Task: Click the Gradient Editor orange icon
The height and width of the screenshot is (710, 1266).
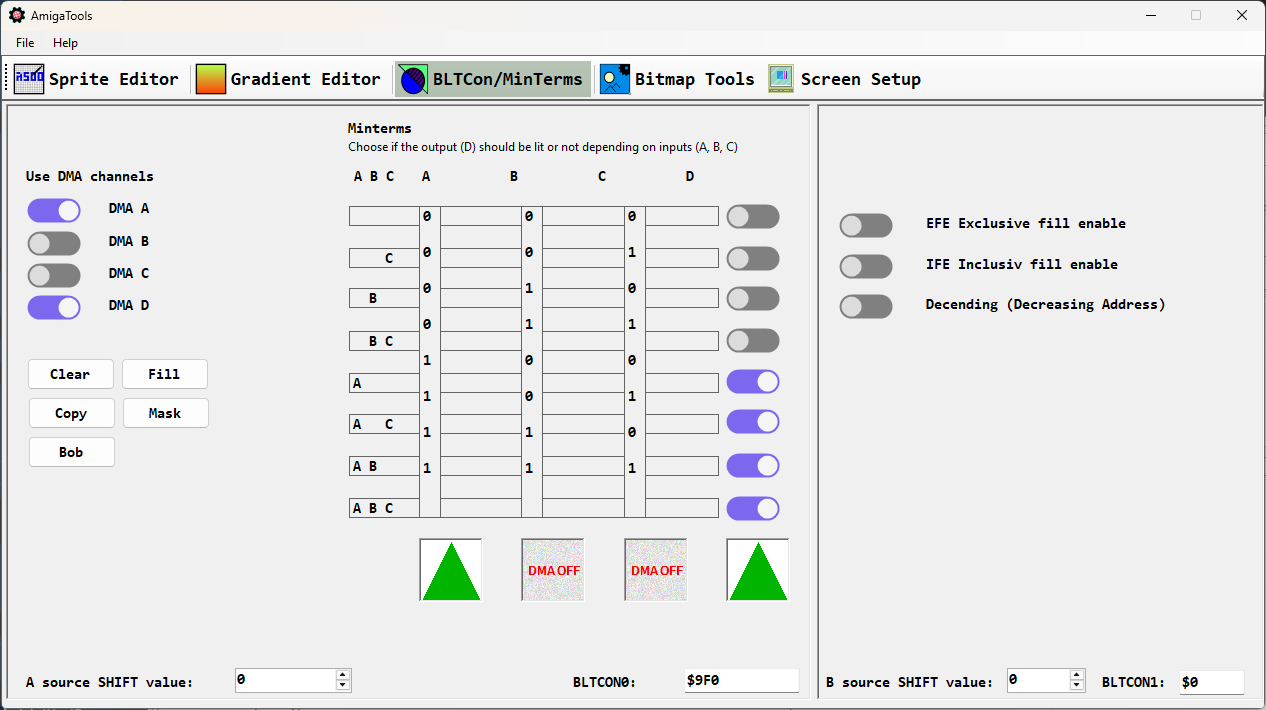Action: [211, 79]
